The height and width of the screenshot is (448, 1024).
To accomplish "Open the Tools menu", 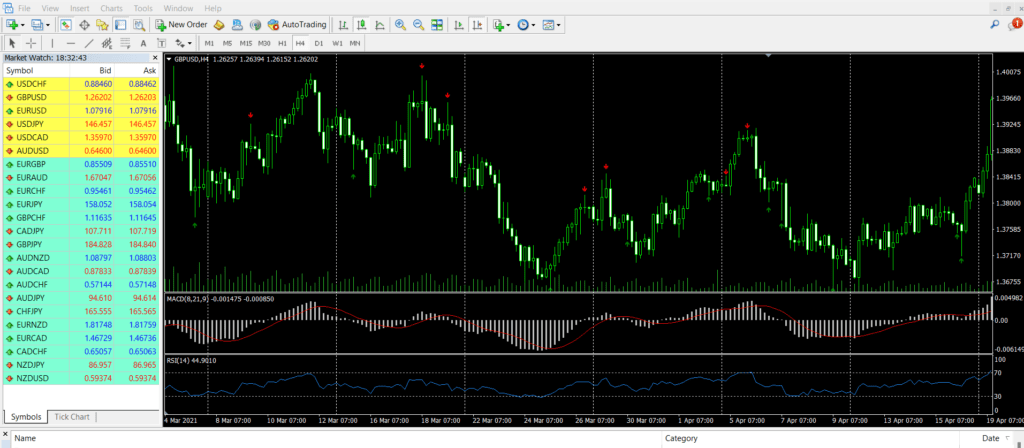I will (143, 8).
